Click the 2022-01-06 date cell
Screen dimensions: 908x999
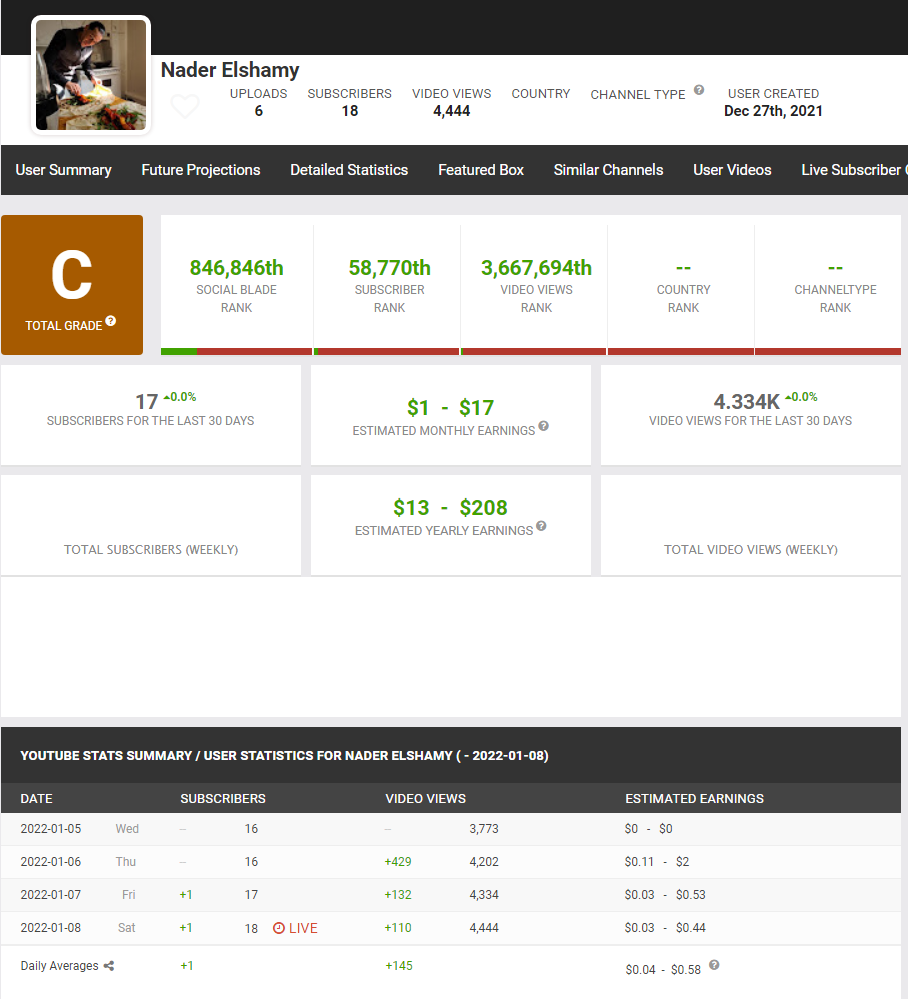pyautogui.click(x=51, y=861)
